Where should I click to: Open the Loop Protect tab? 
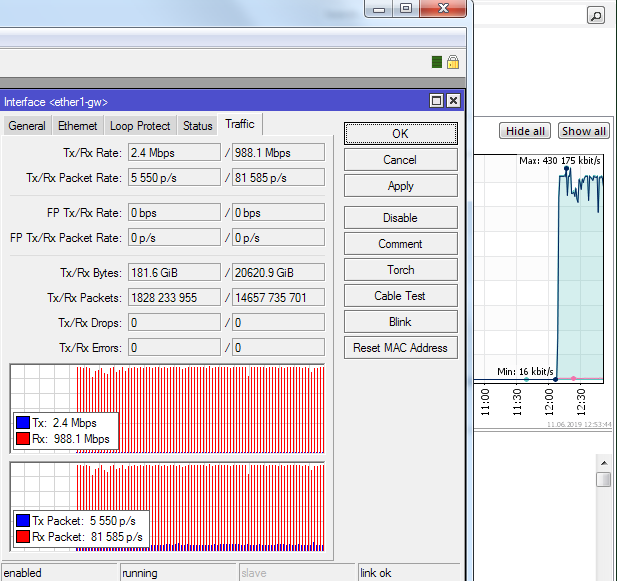coord(140,126)
